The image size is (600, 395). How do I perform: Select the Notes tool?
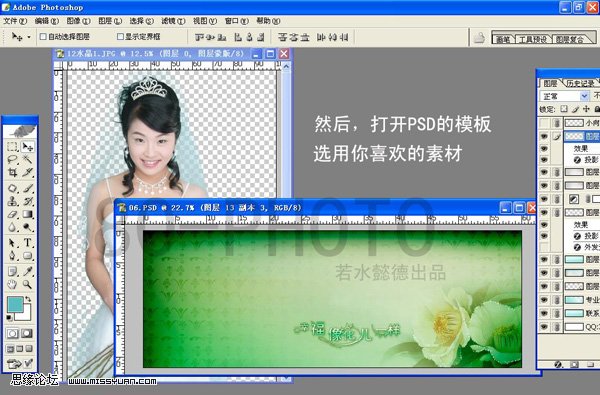point(12,271)
